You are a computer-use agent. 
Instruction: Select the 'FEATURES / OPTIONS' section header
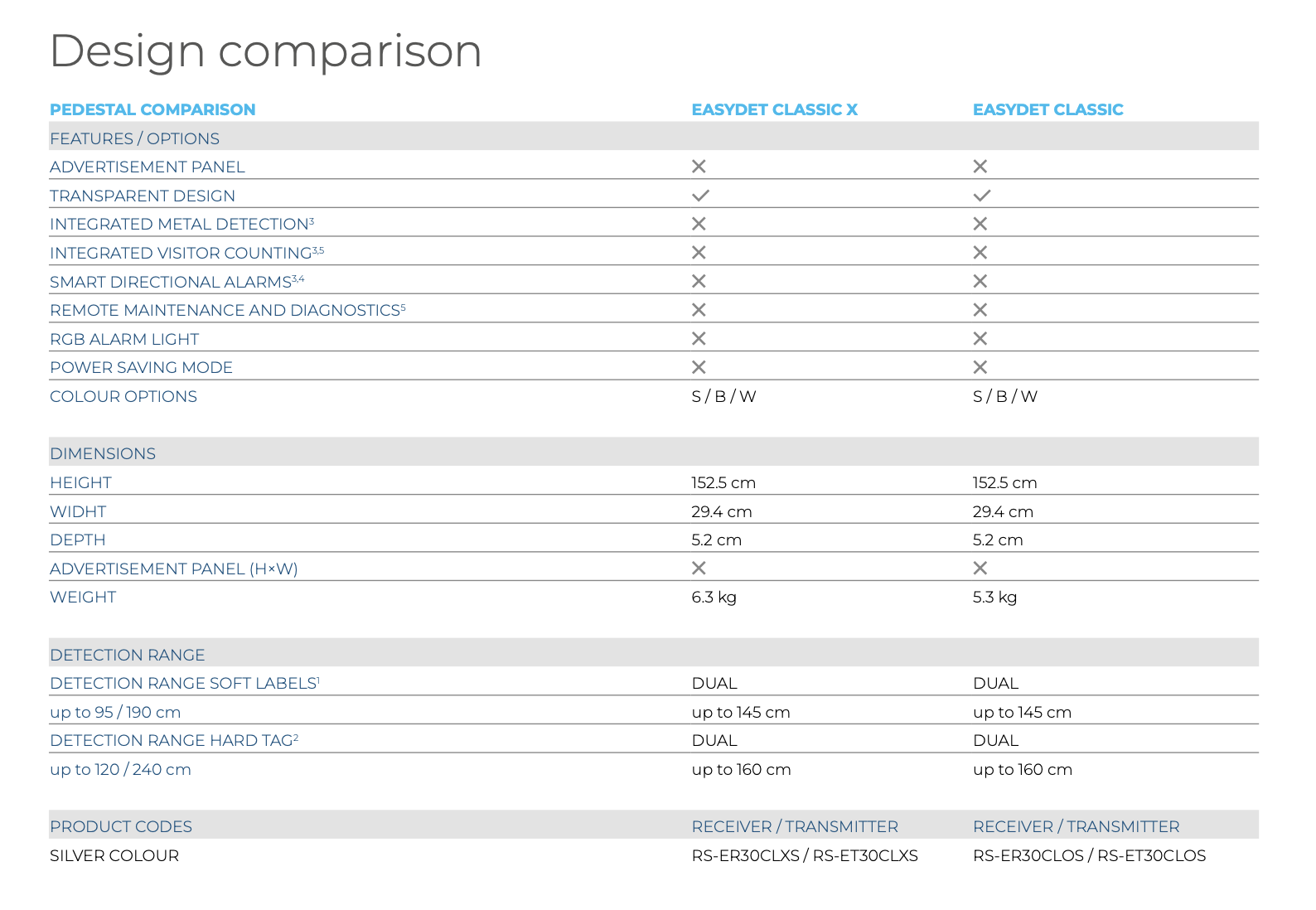click(134, 138)
